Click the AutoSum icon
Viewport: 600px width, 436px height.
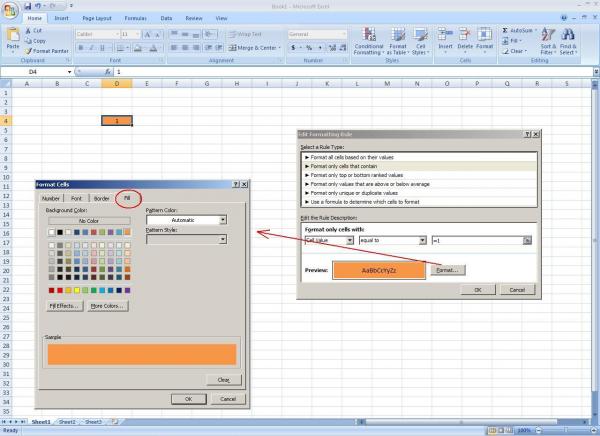click(x=518, y=31)
